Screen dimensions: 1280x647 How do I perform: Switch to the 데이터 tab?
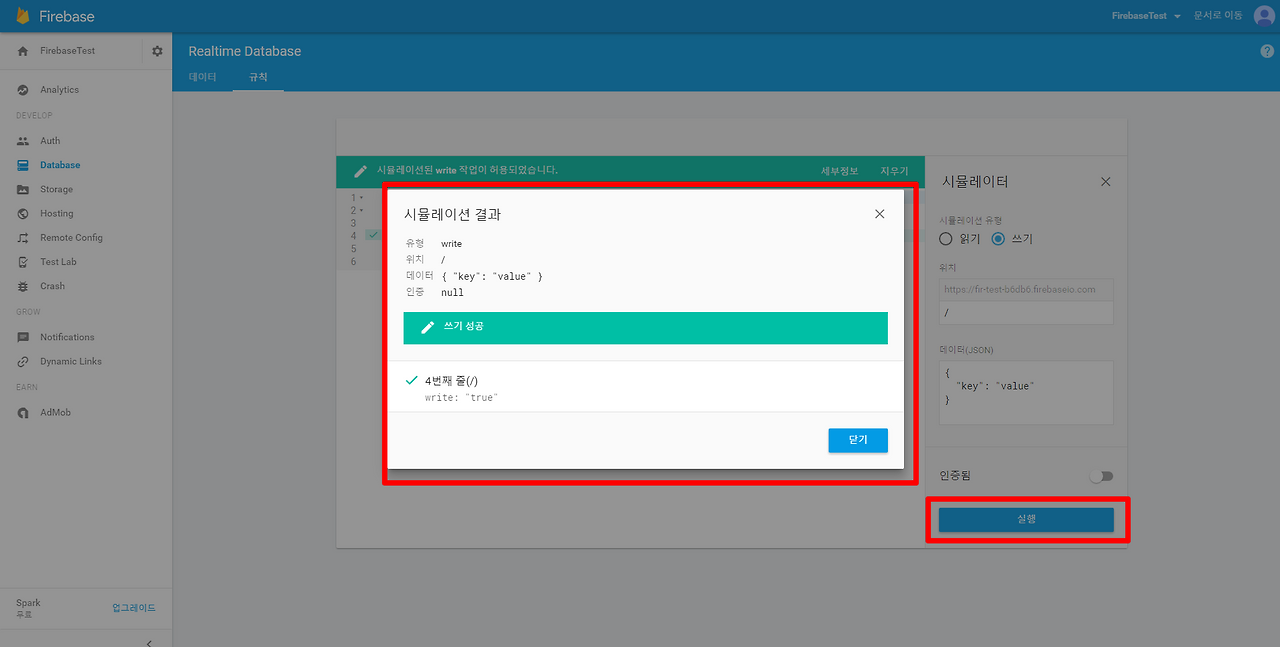click(x=202, y=76)
